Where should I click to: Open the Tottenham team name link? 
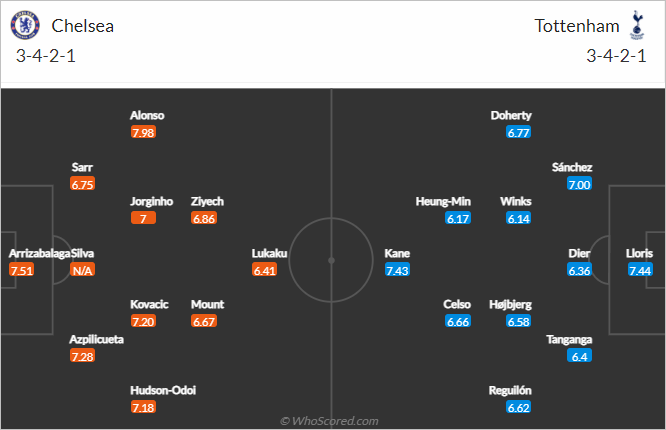[x=577, y=26]
